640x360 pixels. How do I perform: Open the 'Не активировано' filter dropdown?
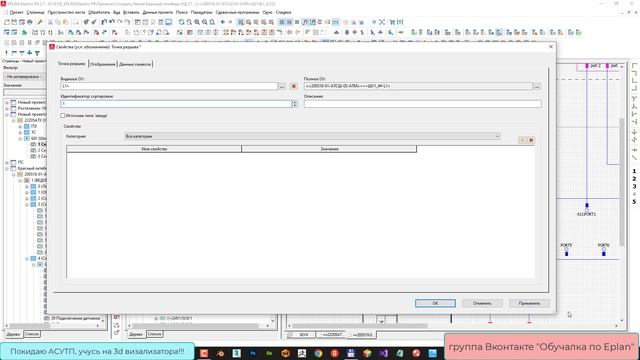pyautogui.click(x=24, y=77)
